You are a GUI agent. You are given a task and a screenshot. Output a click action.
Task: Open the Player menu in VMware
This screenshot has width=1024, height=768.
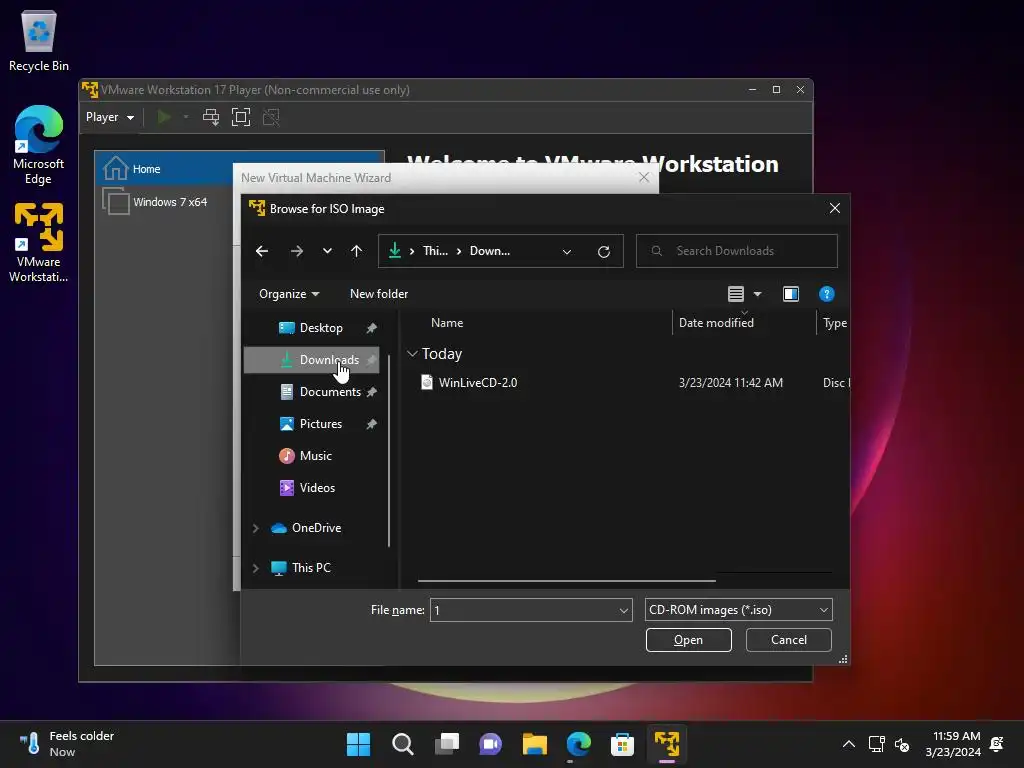point(110,118)
